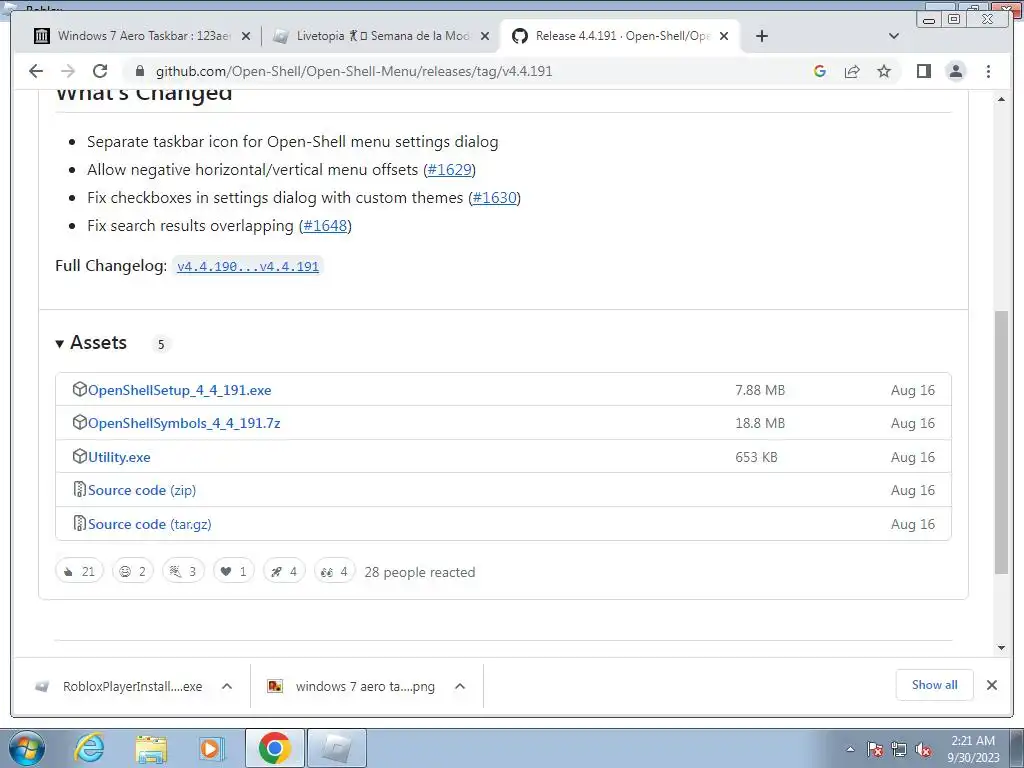The height and width of the screenshot is (768, 1024).
Task: Click the thumbs up reaction with 21
Action: click(79, 571)
